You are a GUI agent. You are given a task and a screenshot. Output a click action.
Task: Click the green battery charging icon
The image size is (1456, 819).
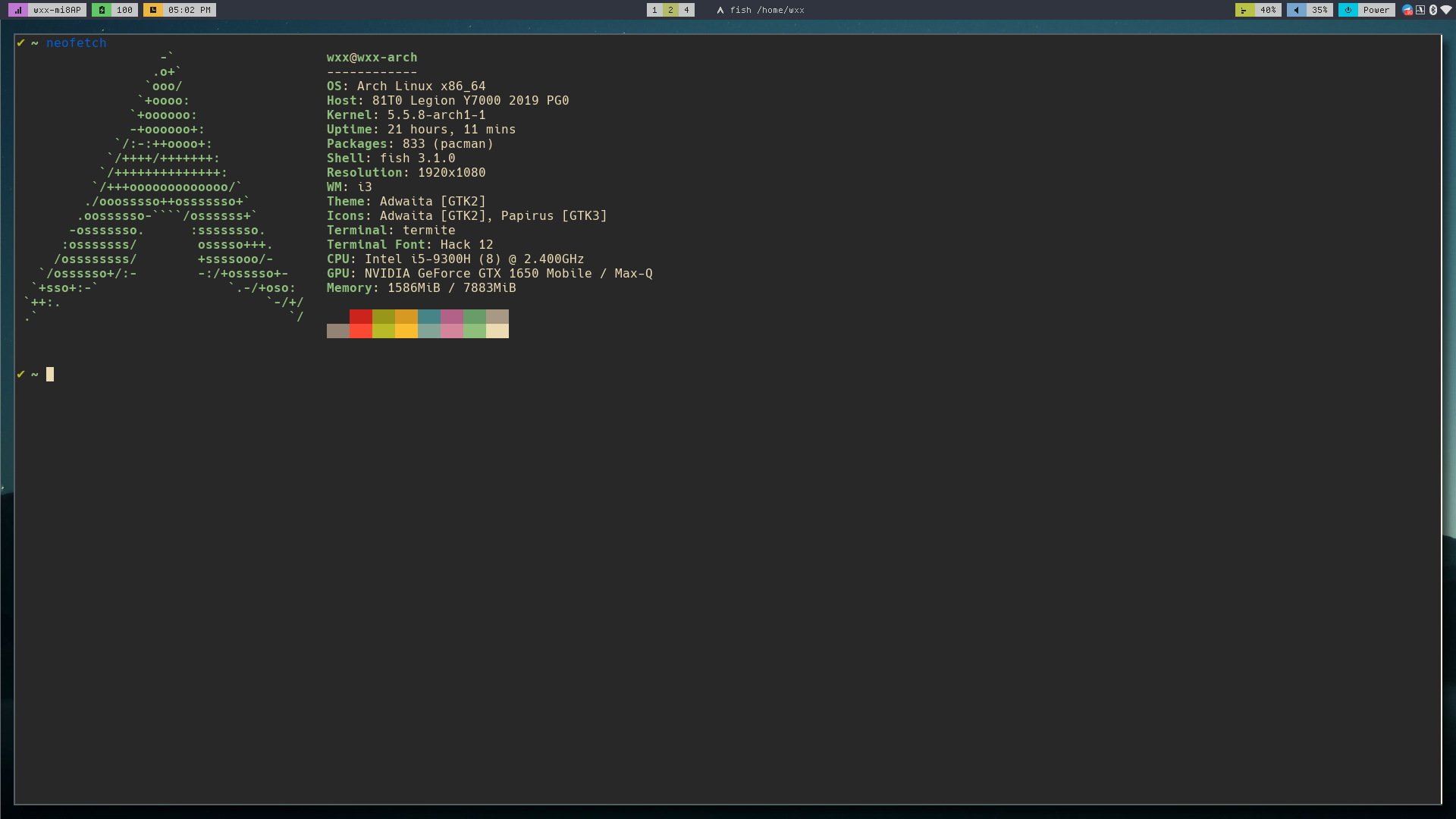tap(102, 10)
